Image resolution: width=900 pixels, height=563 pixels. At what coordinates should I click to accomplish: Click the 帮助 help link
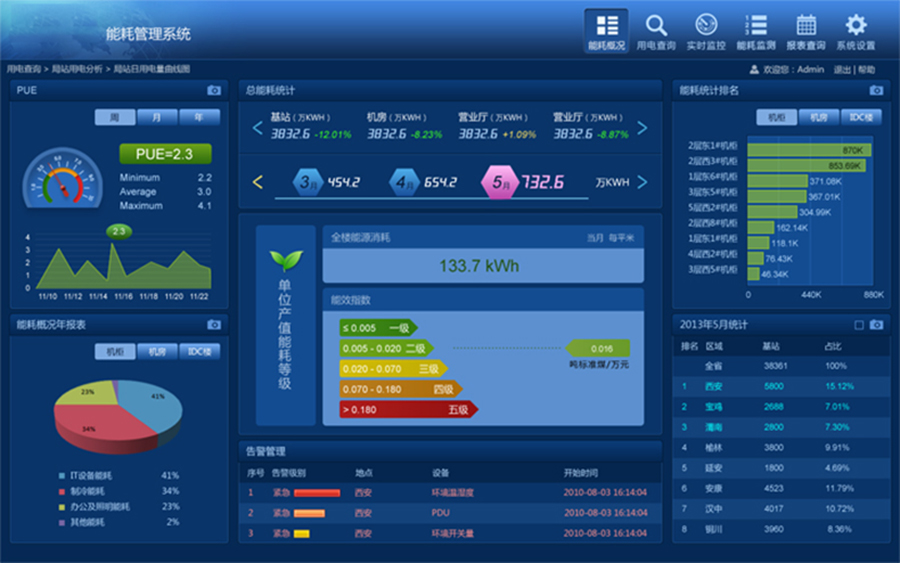866,70
